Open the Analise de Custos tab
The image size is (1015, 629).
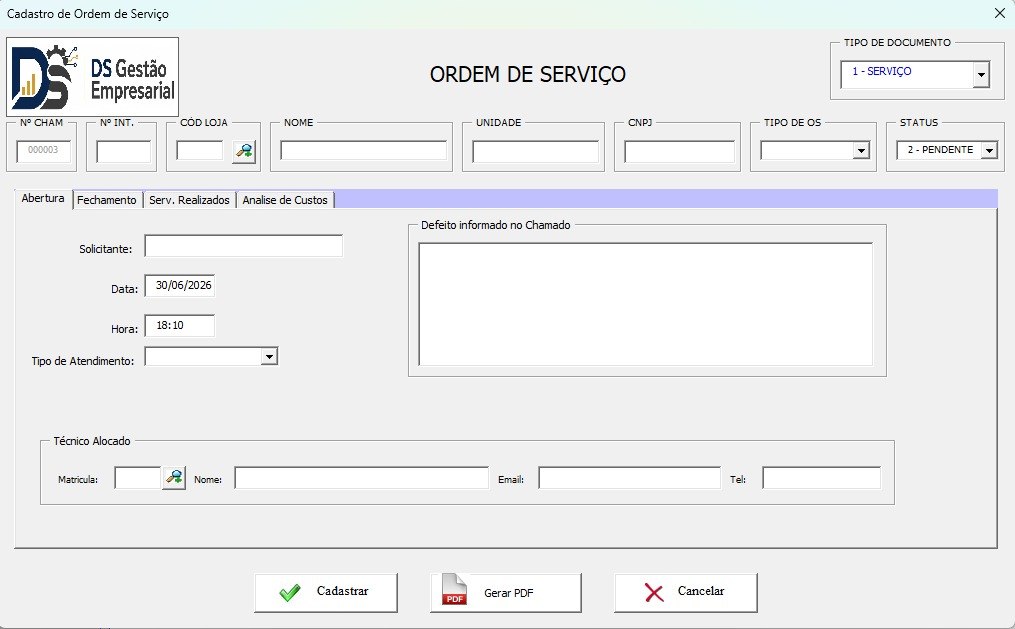click(x=285, y=200)
